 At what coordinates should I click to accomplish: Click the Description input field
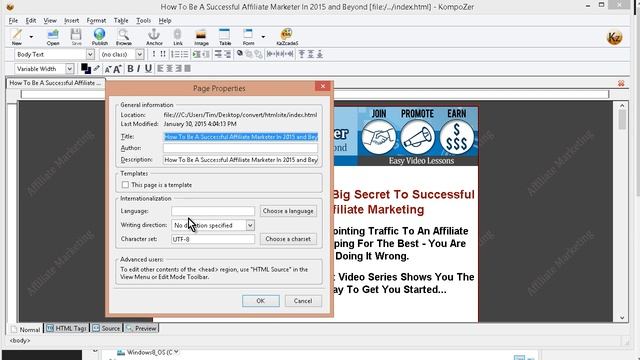click(x=240, y=160)
